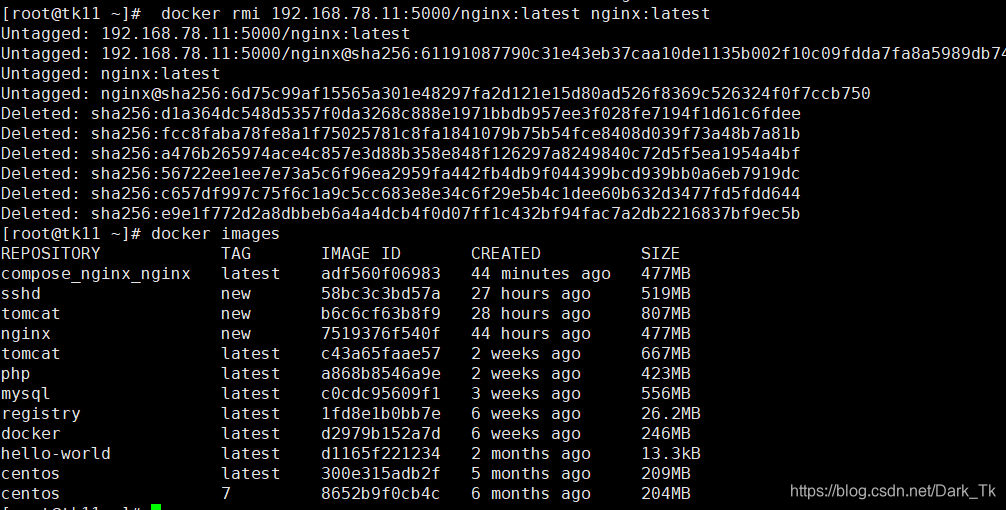
Task: Click the 423MB size value
Action: coord(665,373)
